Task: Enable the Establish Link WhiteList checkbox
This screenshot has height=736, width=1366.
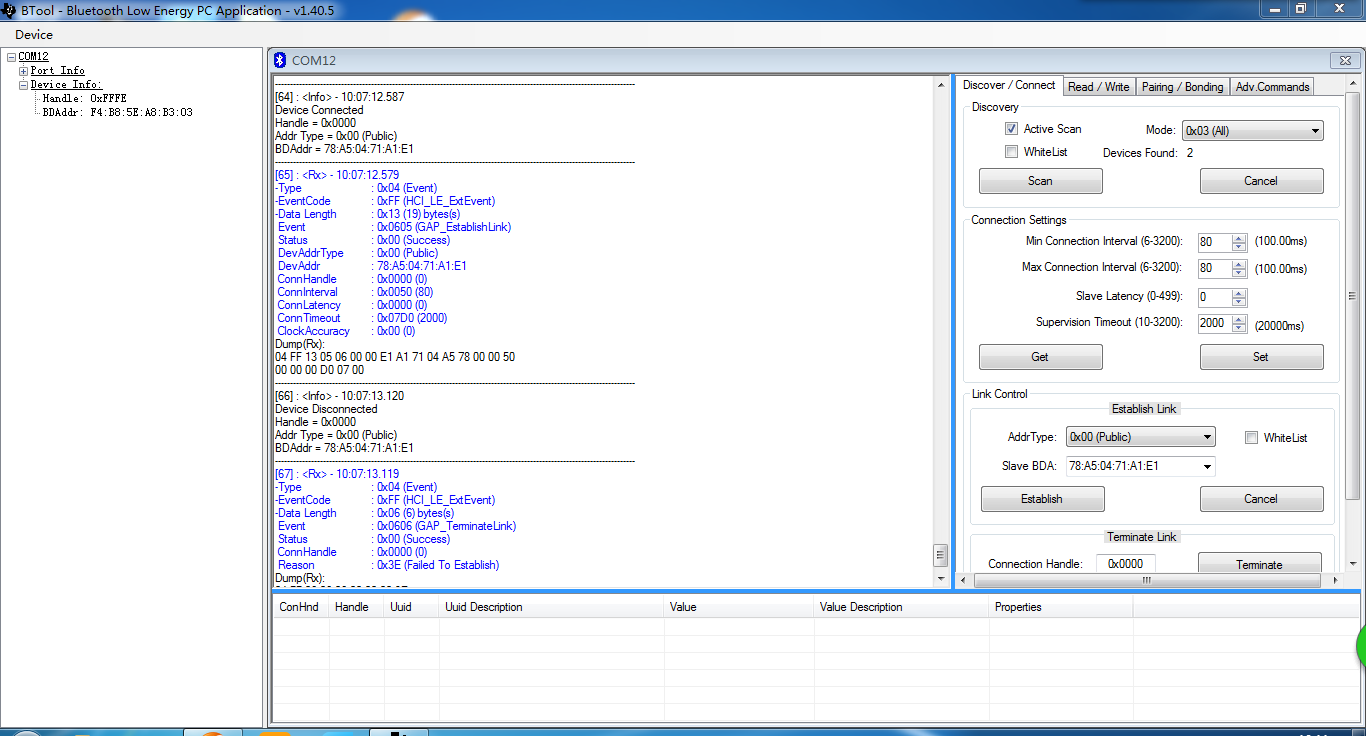Action: click(x=1252, y=438)
